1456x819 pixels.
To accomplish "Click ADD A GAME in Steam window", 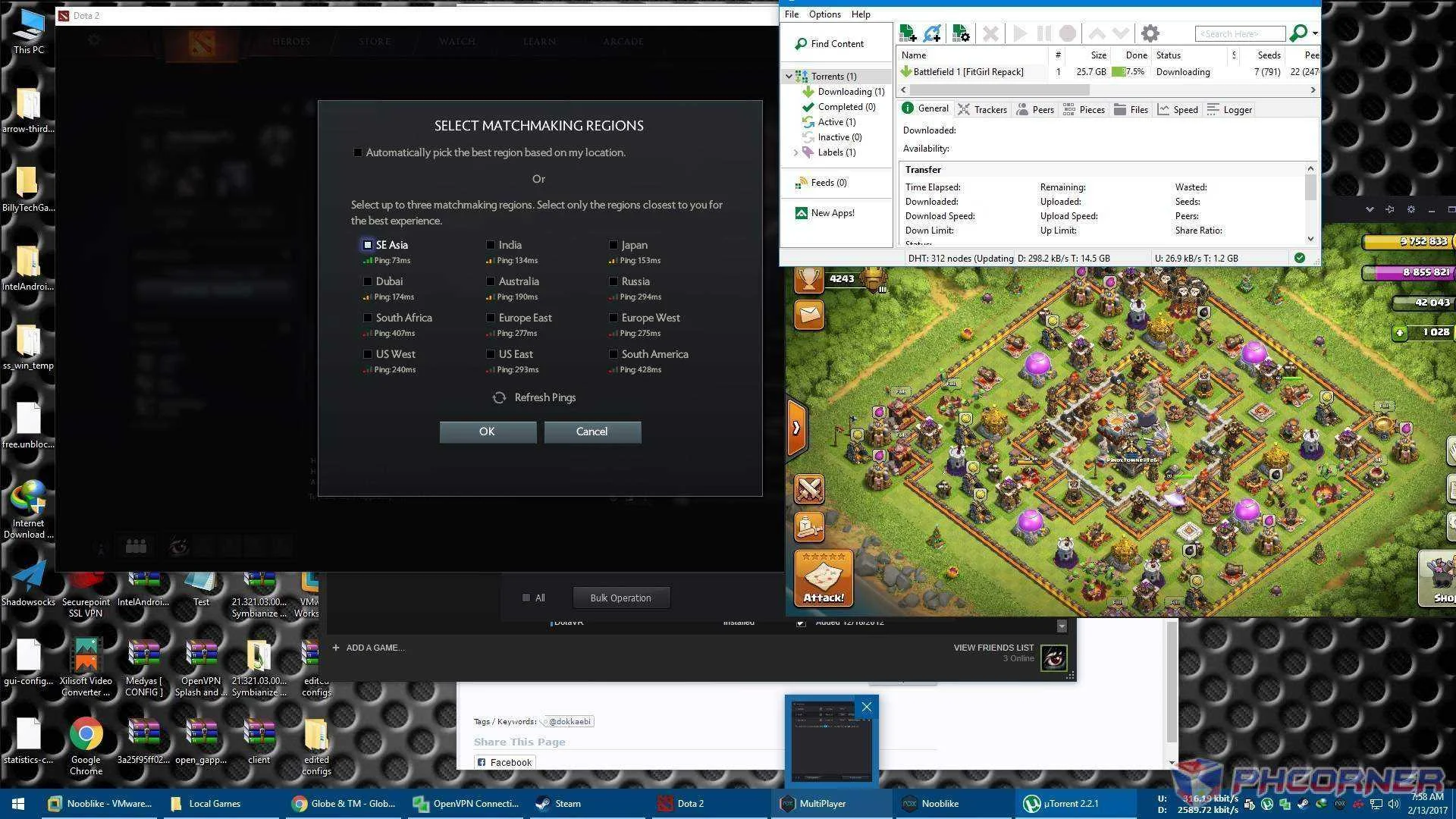I will coord(369,648).
